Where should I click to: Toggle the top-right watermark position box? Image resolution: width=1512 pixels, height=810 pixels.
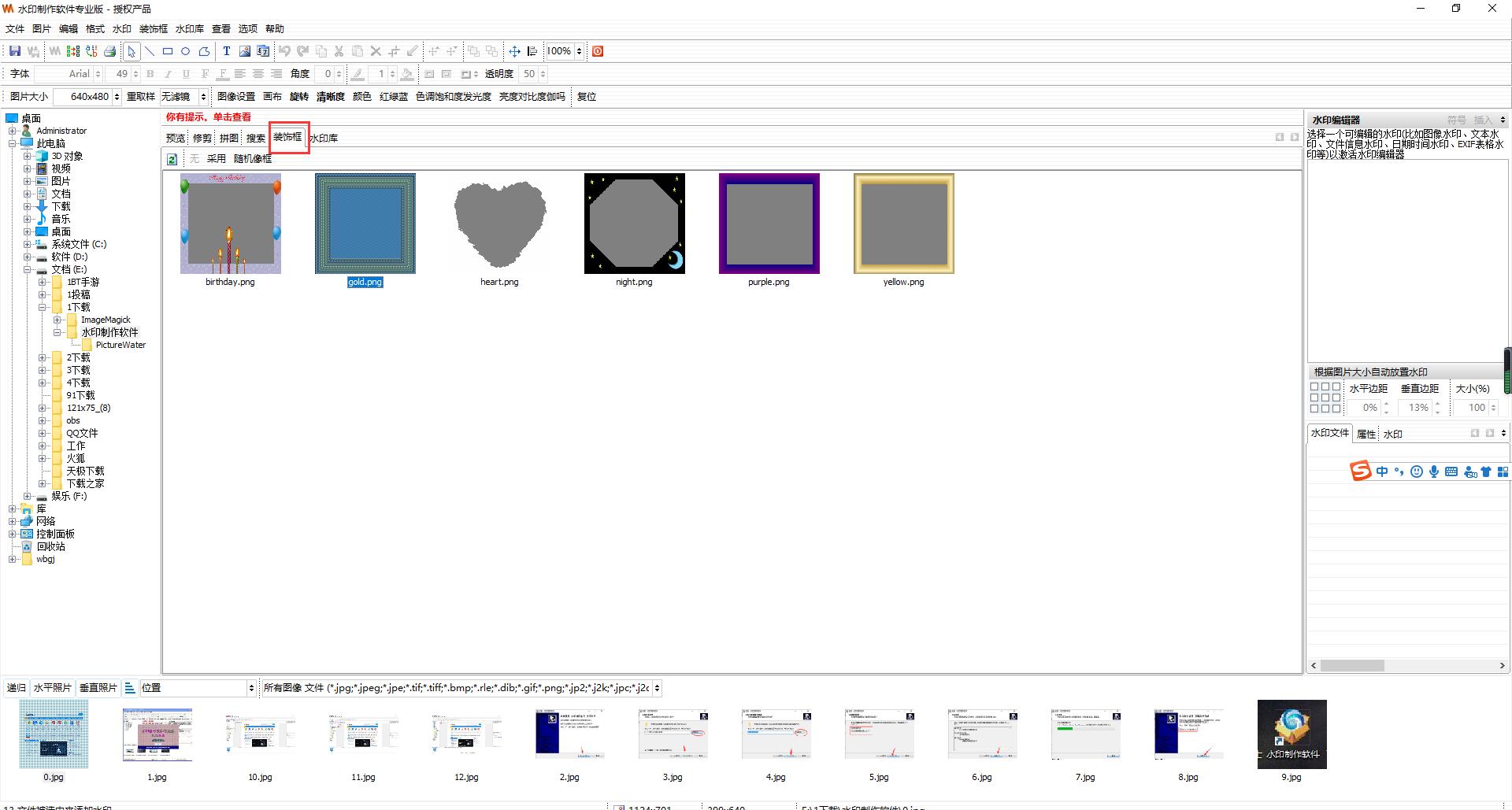(1336, 387)
